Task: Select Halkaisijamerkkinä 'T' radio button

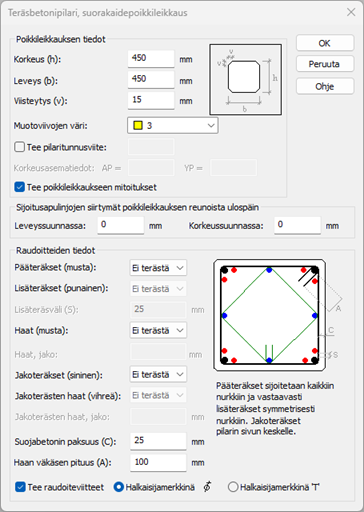Action: click(x=233, y=487)
